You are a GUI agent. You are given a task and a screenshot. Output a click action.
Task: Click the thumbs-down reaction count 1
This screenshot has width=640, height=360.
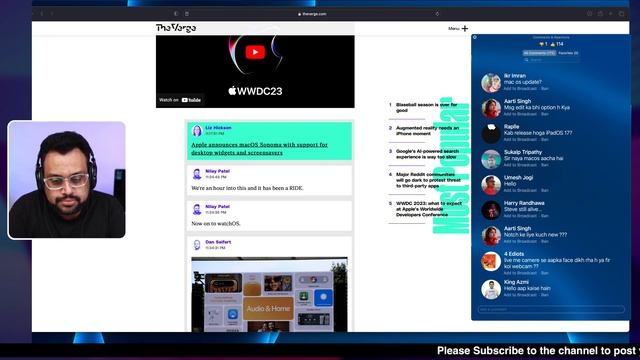pyautogui.click(x=543, y=44)
